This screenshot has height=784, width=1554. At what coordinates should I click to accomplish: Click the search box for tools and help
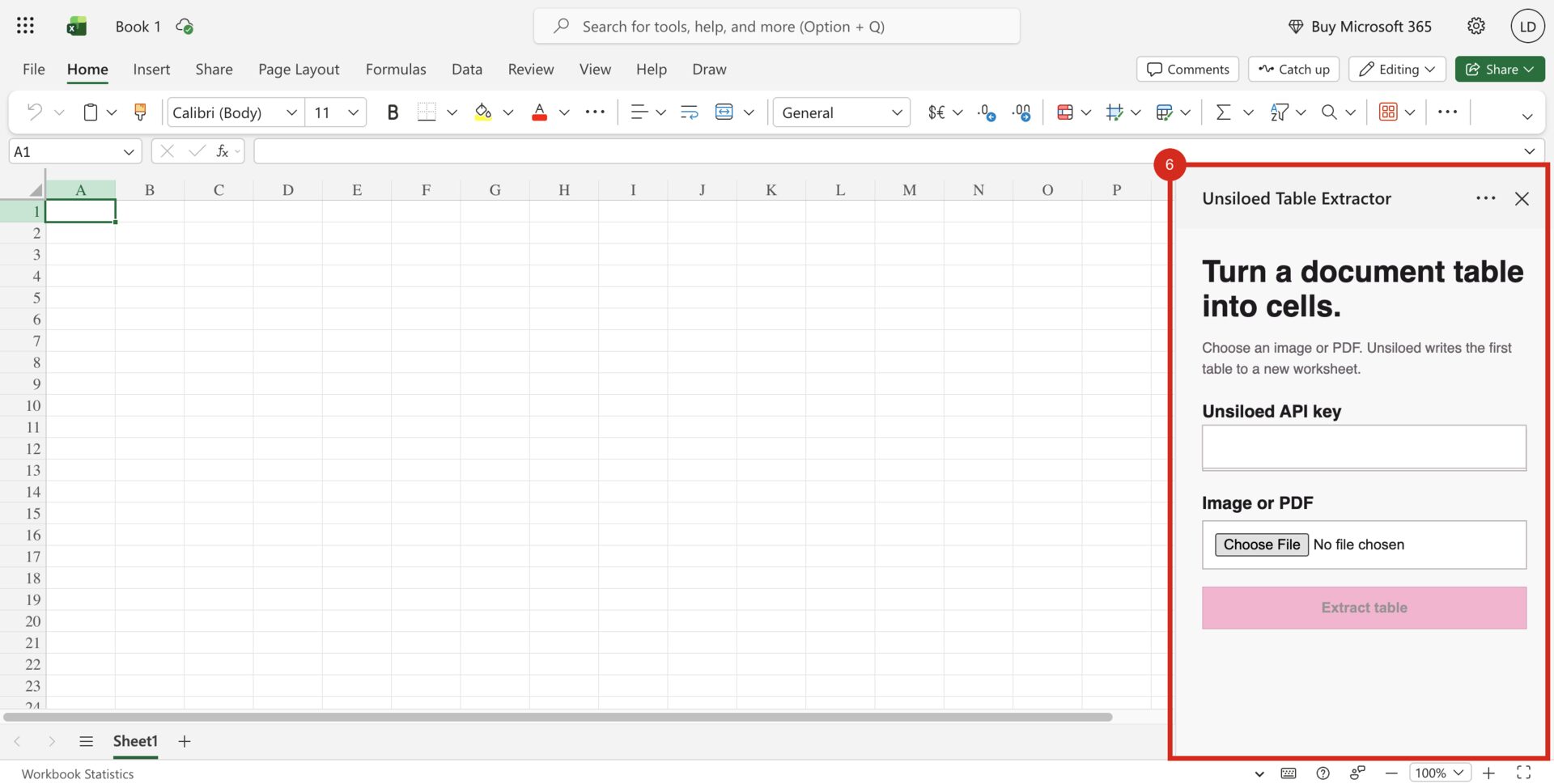point(777,27)
